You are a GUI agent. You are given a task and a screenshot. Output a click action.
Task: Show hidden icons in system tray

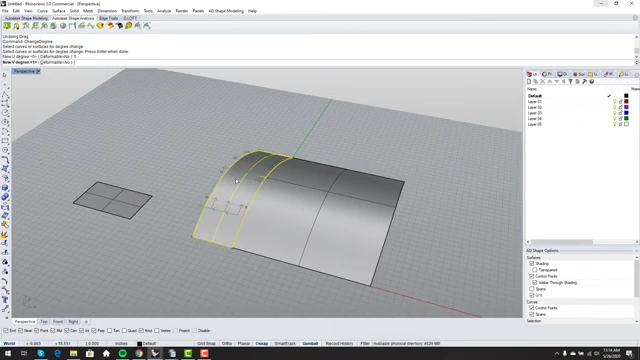(x=557, y=353)
